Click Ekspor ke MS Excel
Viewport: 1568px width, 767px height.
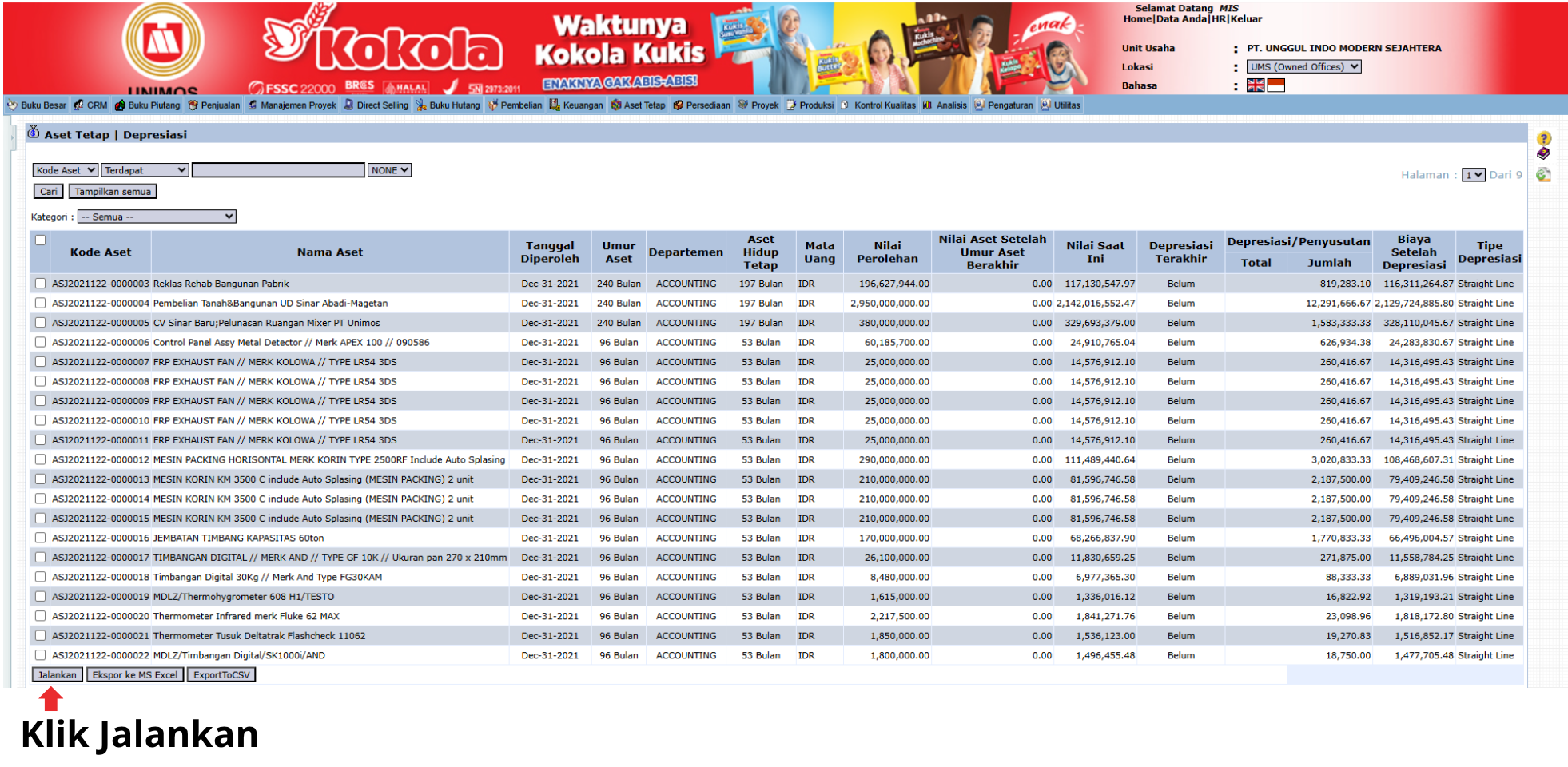[x=136, y=674]
